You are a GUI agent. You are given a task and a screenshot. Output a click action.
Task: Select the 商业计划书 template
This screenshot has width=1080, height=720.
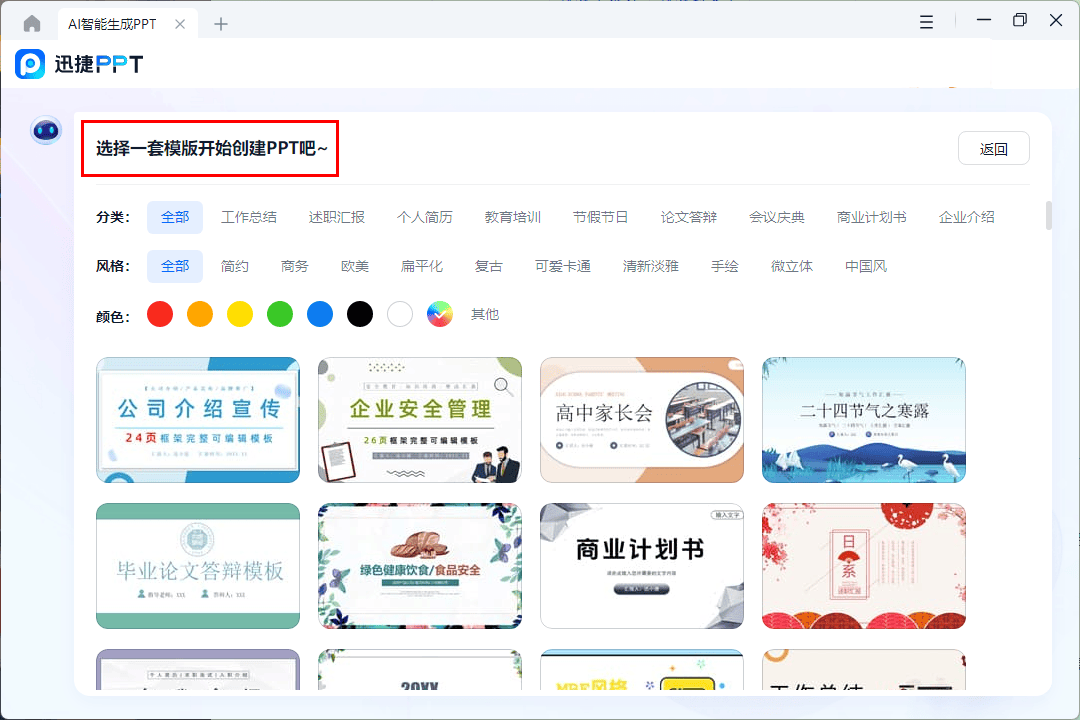tap(642, 566)
